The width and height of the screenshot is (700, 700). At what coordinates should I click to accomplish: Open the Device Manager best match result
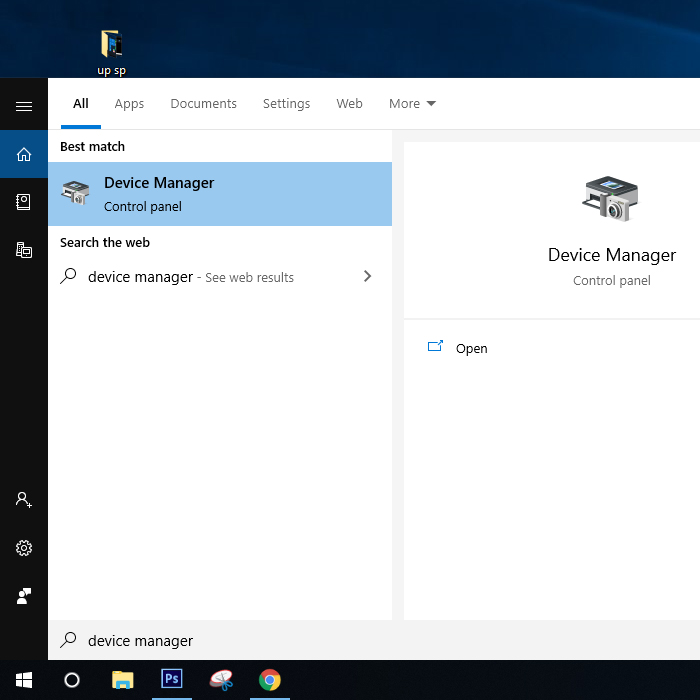(220, 194)
